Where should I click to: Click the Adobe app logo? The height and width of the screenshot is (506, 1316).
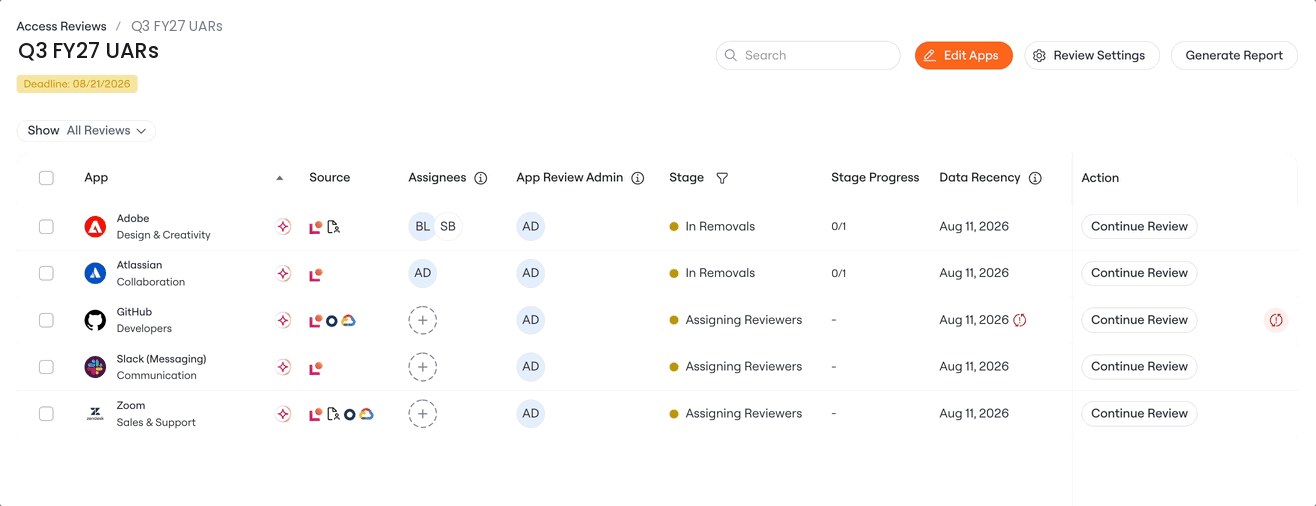(95, 227)
